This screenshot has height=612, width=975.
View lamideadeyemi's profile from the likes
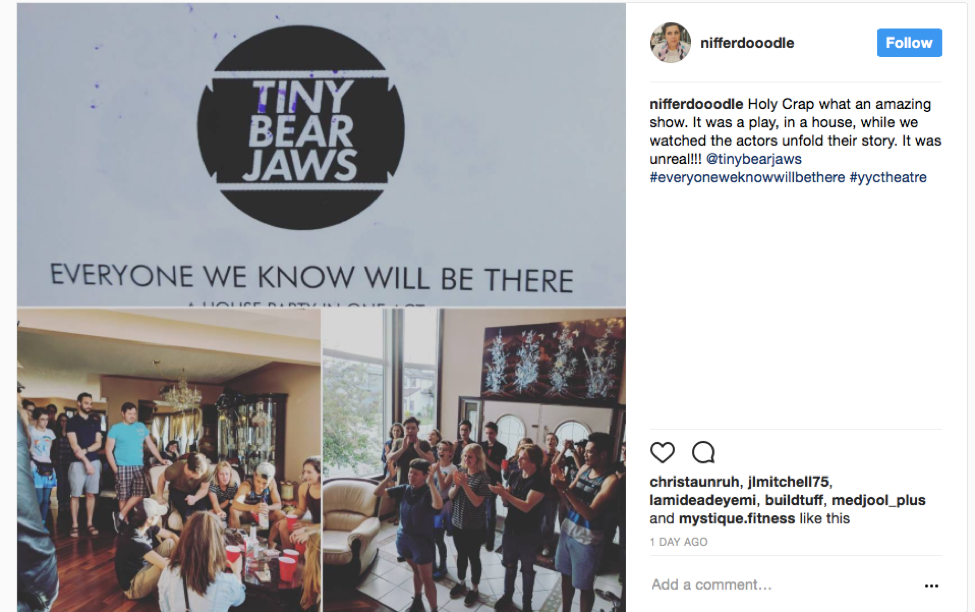(703, 500)
